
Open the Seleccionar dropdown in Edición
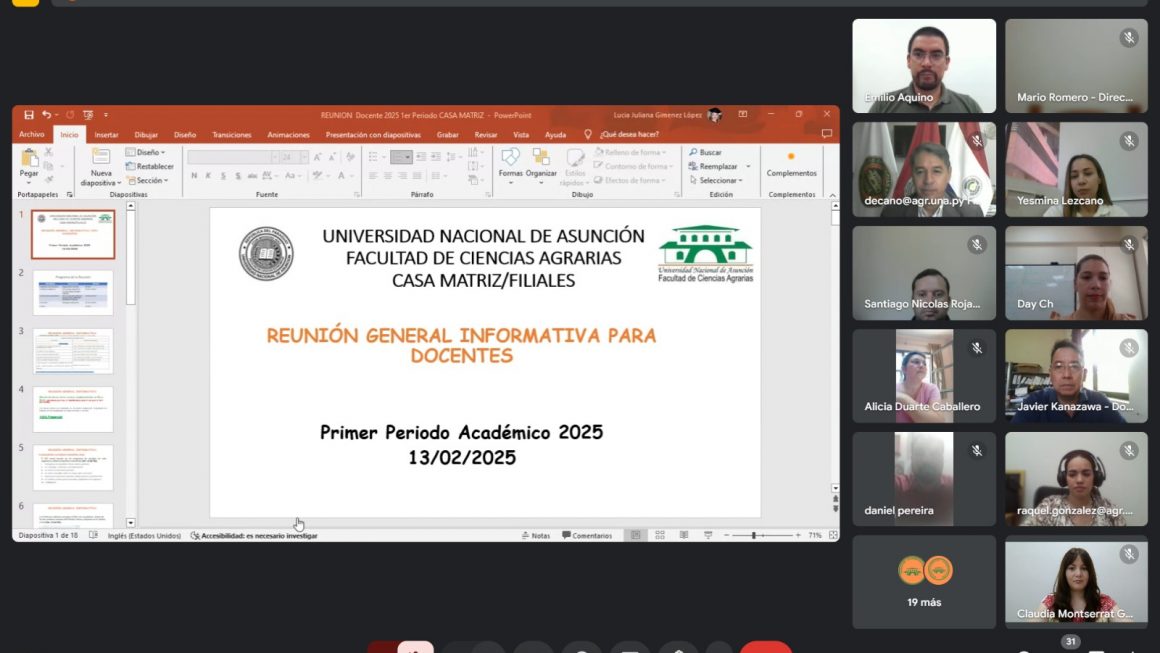(x=717, y=181)
